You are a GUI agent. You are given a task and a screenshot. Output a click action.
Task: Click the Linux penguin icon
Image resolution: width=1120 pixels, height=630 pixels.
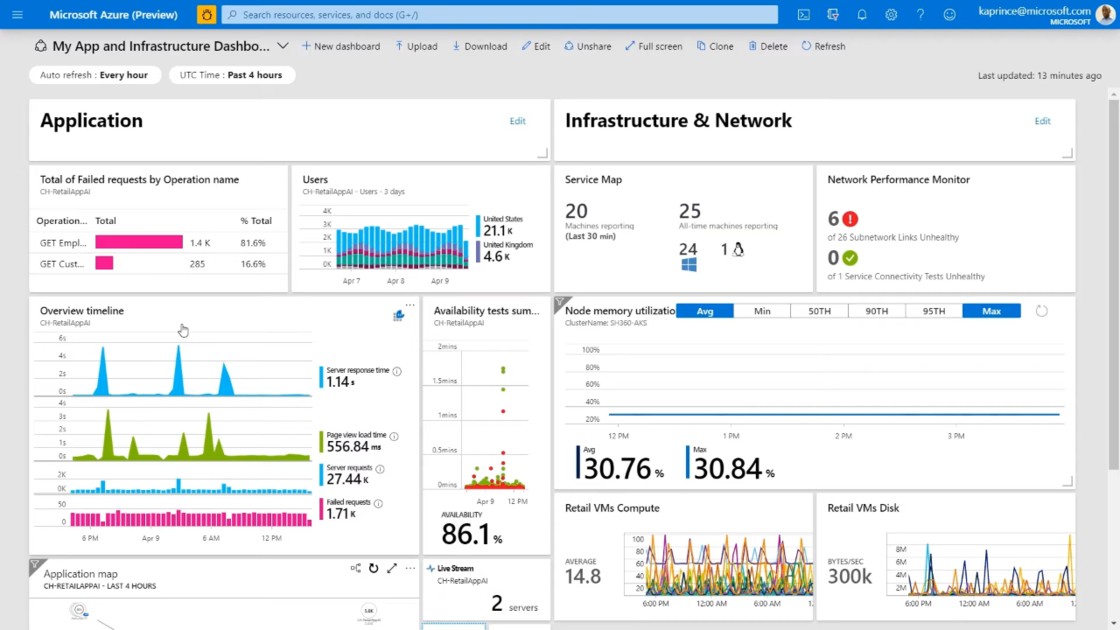click(x=739, y=249)
